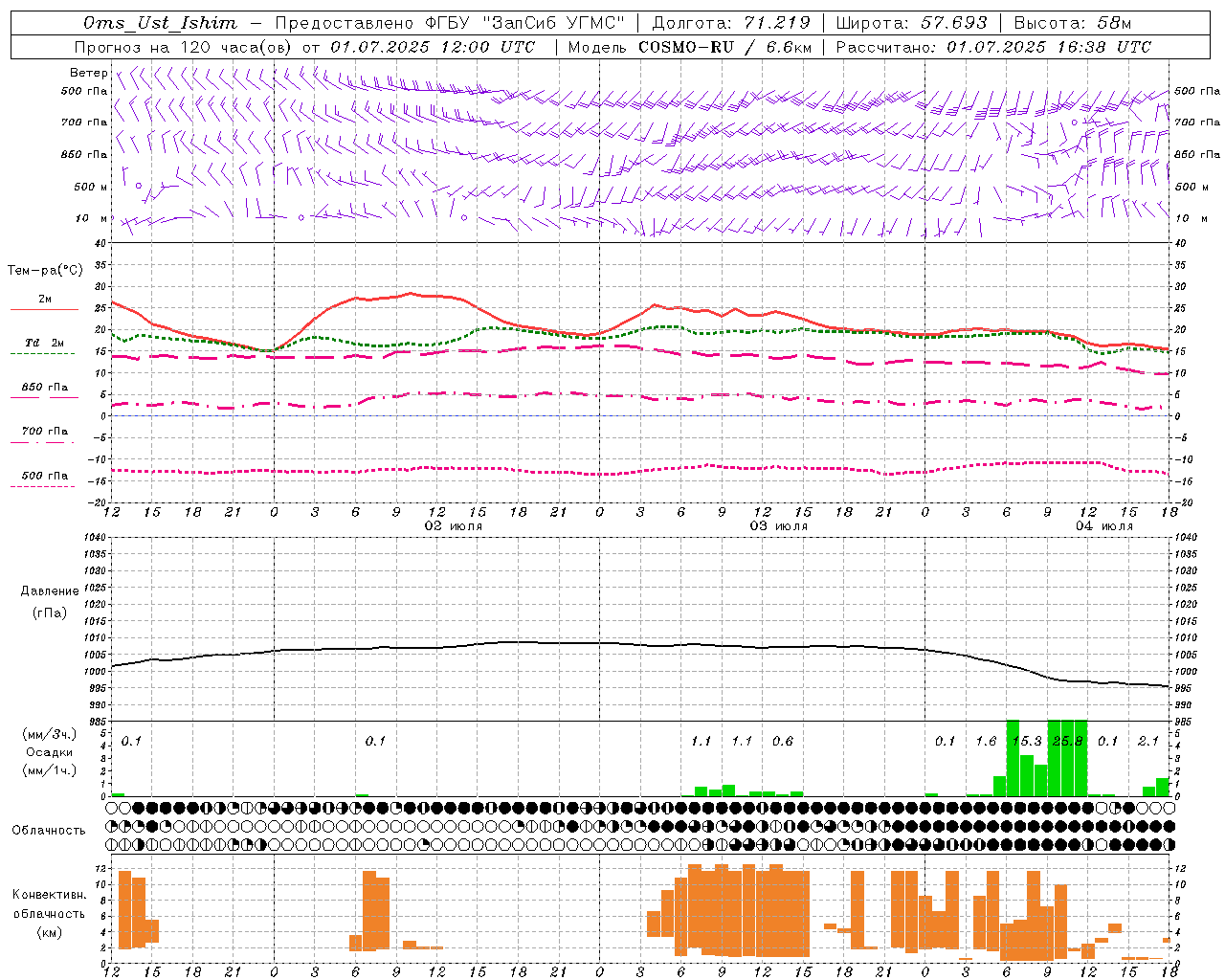1225x980 pixels.
Task: Click the Осадки precipitation label
Action: click(50, 752)
